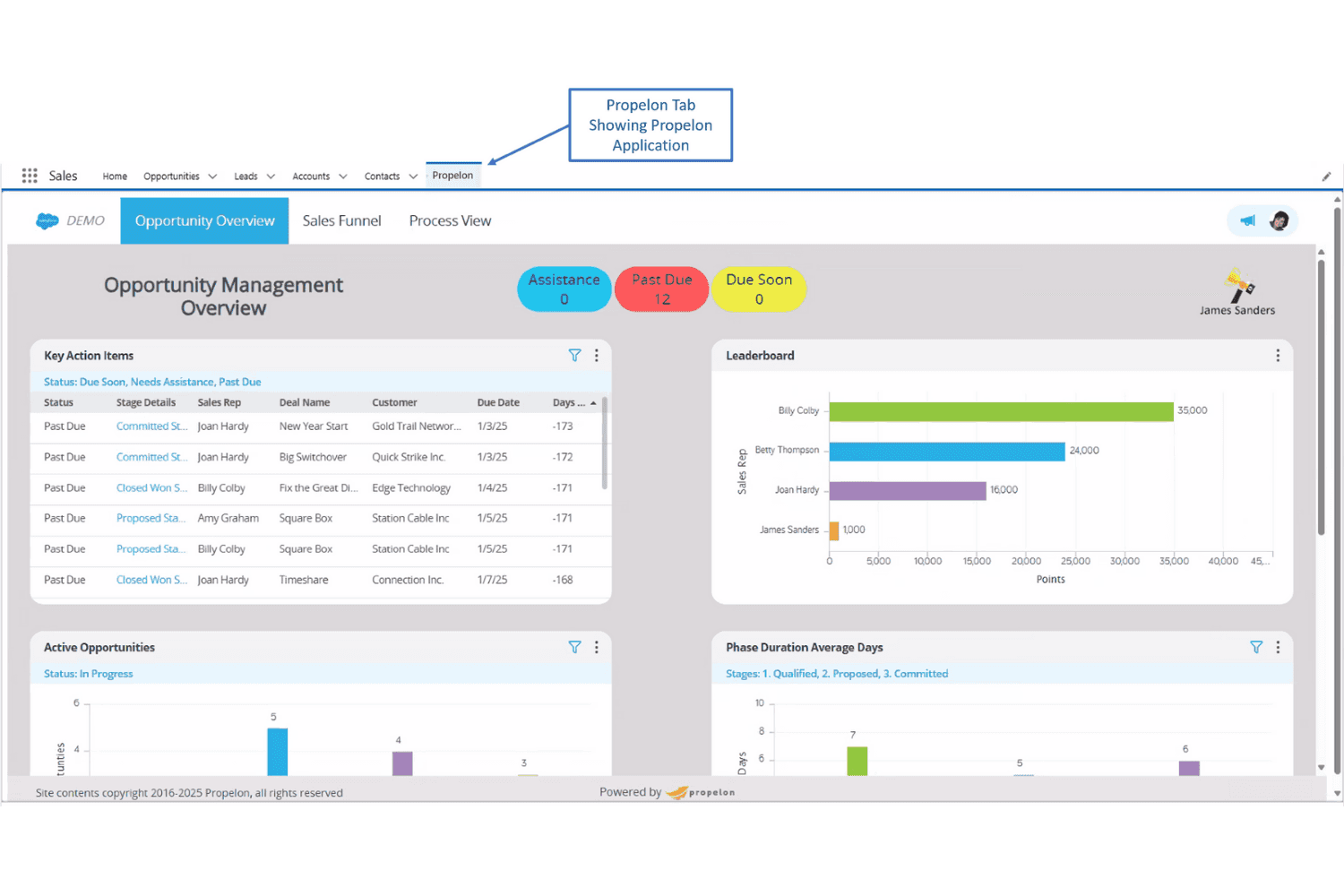The width and height of the screenshot is (1344, 896).
Task: Open Active Opportunities more options menu
Action: coord(597,647)
